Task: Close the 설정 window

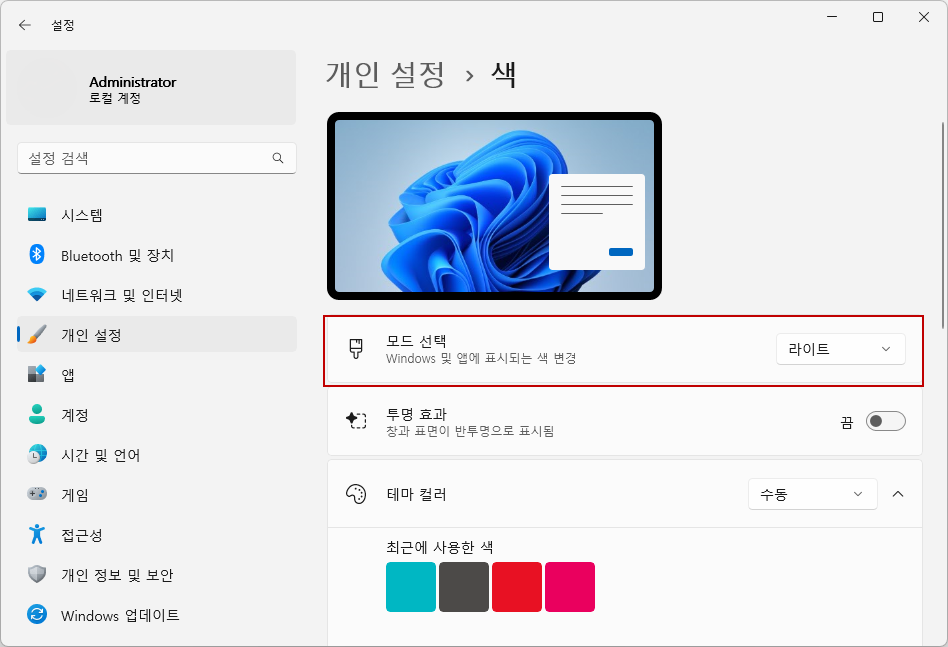Action: (x=924, y=17)
